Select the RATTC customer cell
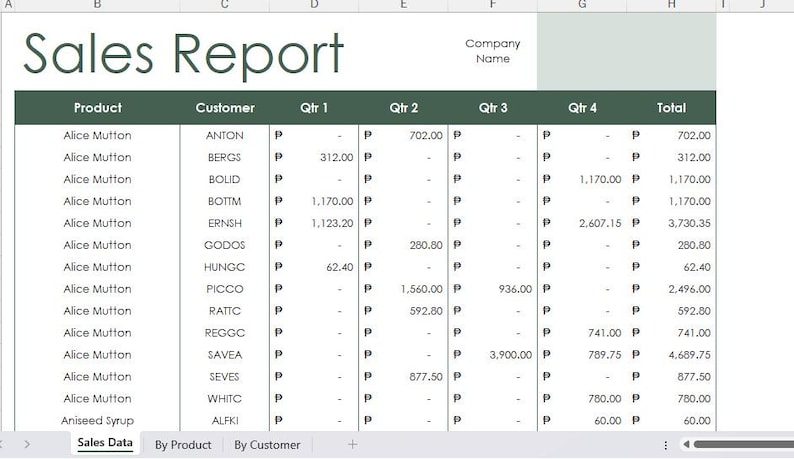Image resolution: width=794 pixels, height=459 pixels. pos(224,311)
